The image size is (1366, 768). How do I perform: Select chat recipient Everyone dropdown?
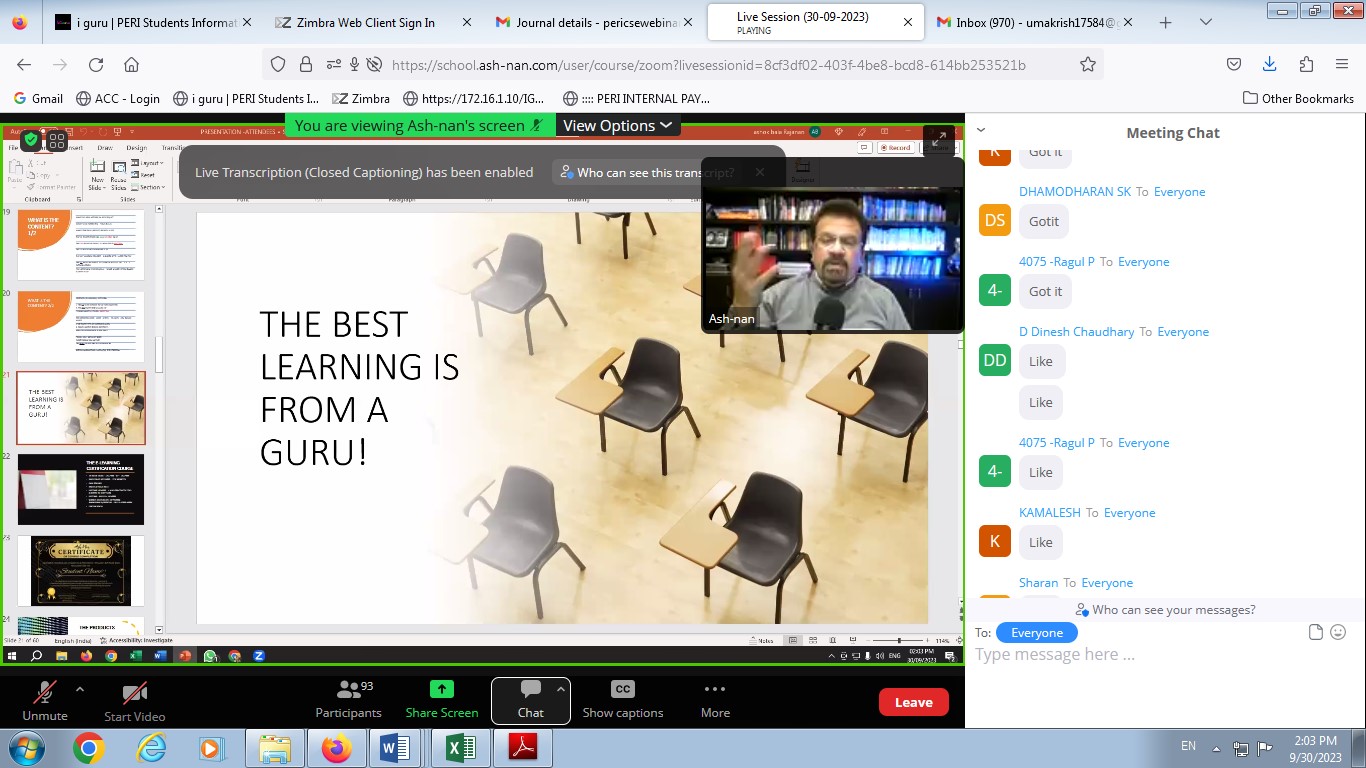pos(1036,633)
